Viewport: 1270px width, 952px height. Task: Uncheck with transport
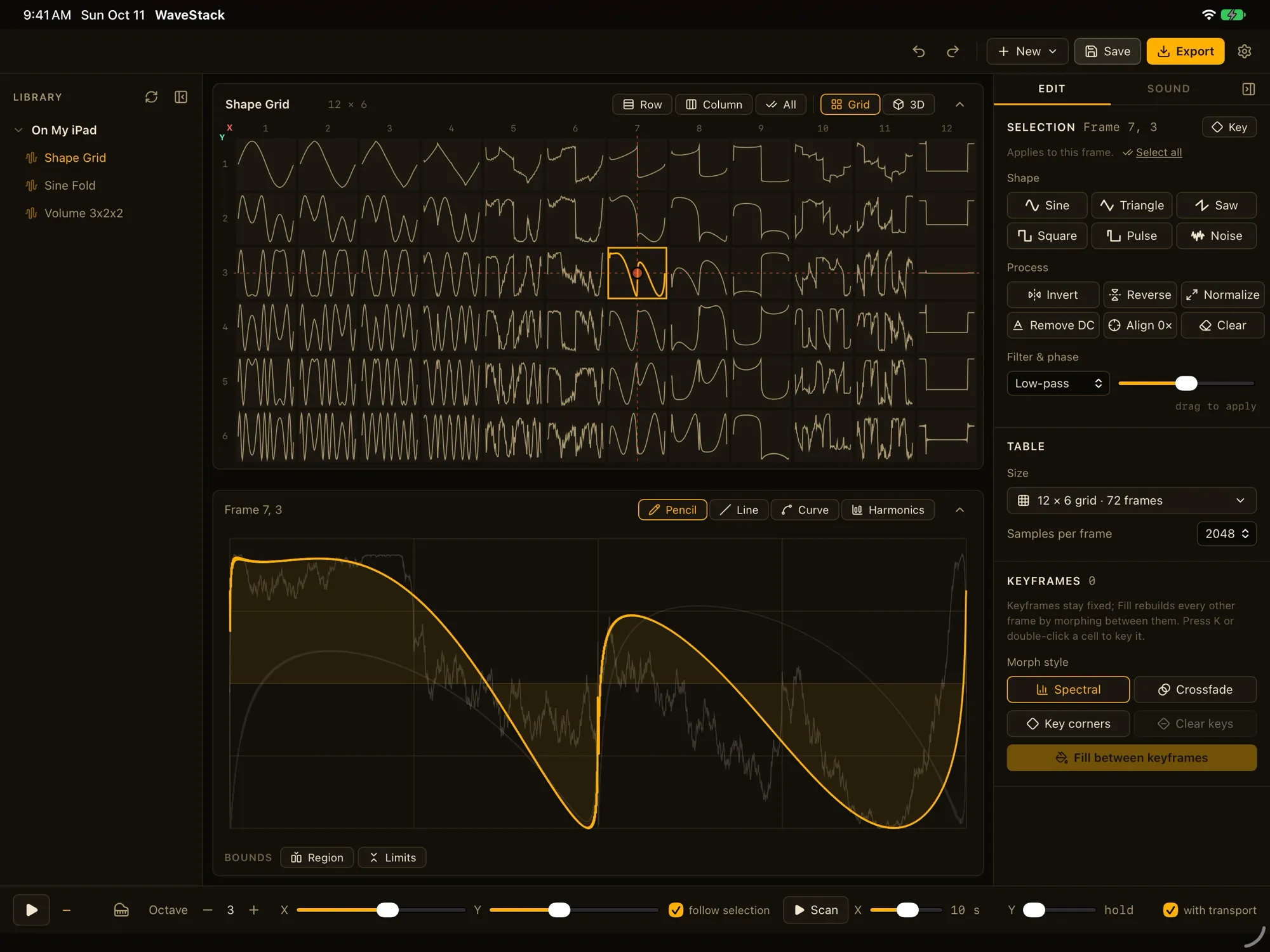tap(1170, 910)
